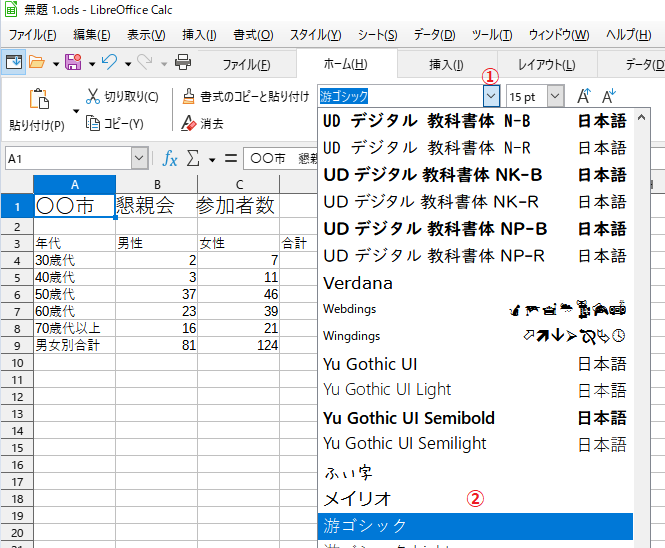665x548 pixels.
Task: Open the font size dropdown arrow
Action: coord(555,96)
